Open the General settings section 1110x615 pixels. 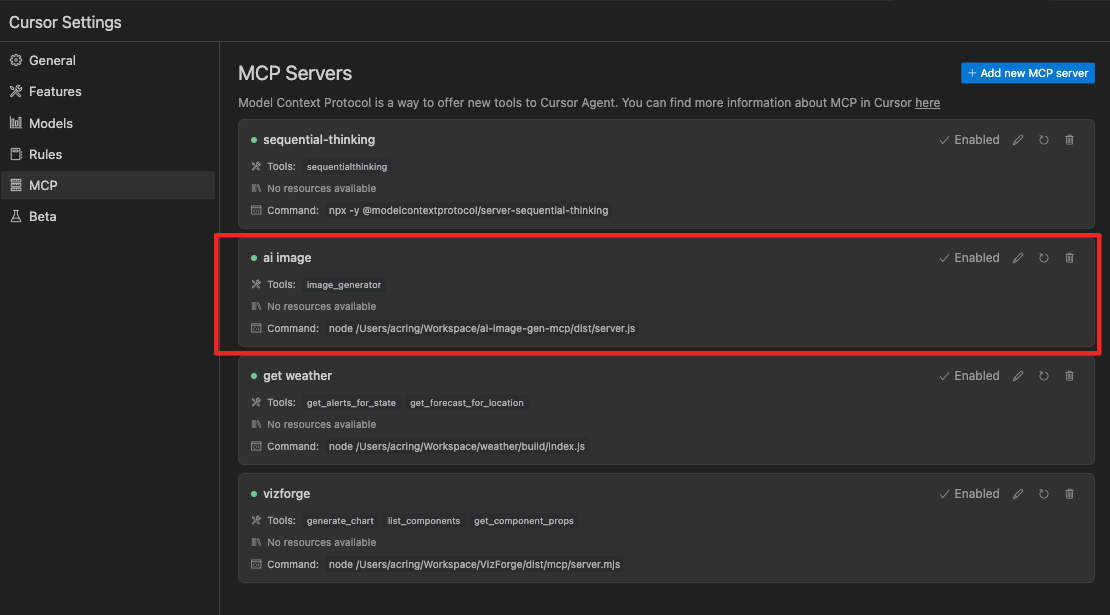52,61
